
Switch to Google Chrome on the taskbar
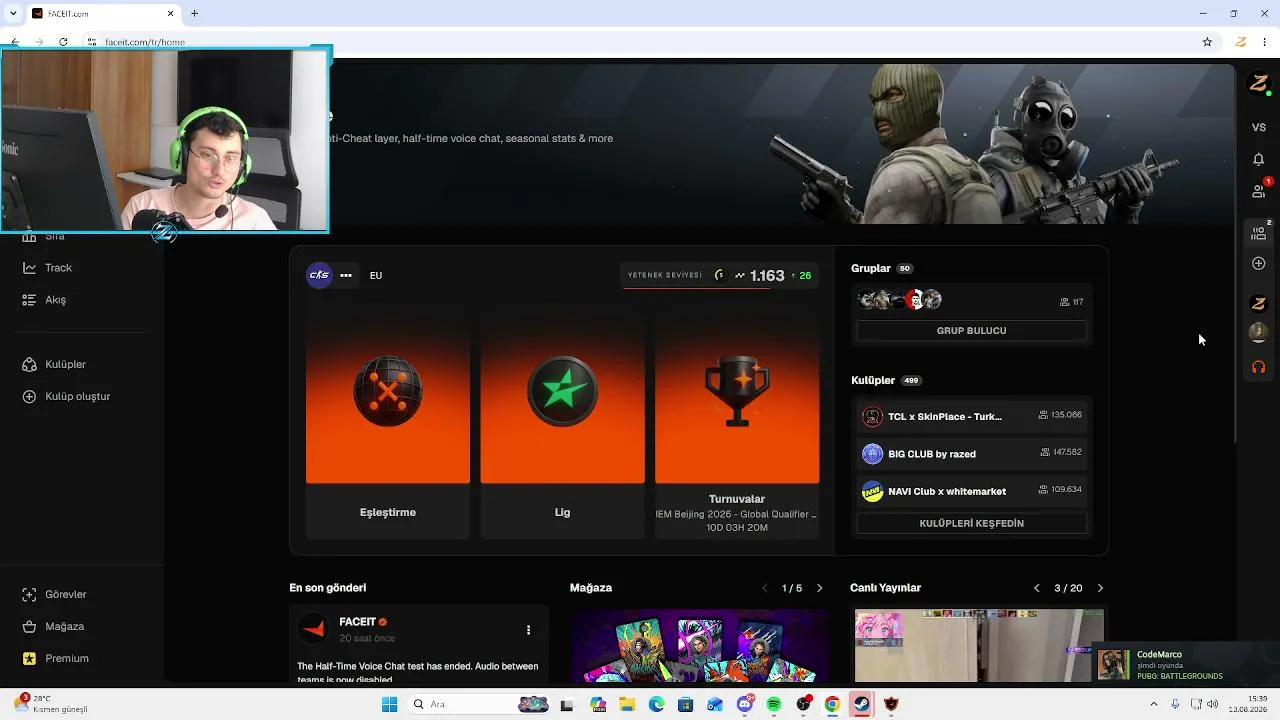click(832, 704)
